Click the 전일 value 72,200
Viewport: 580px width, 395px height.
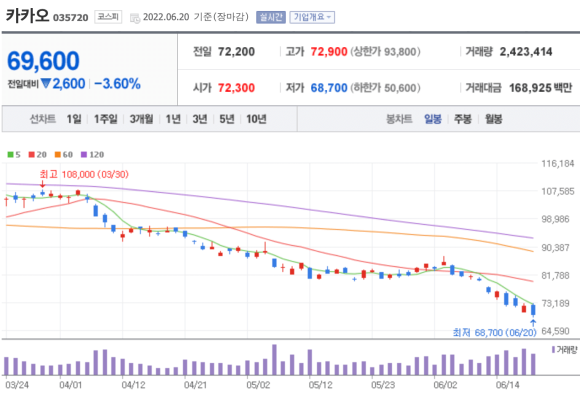click(236, 52)
